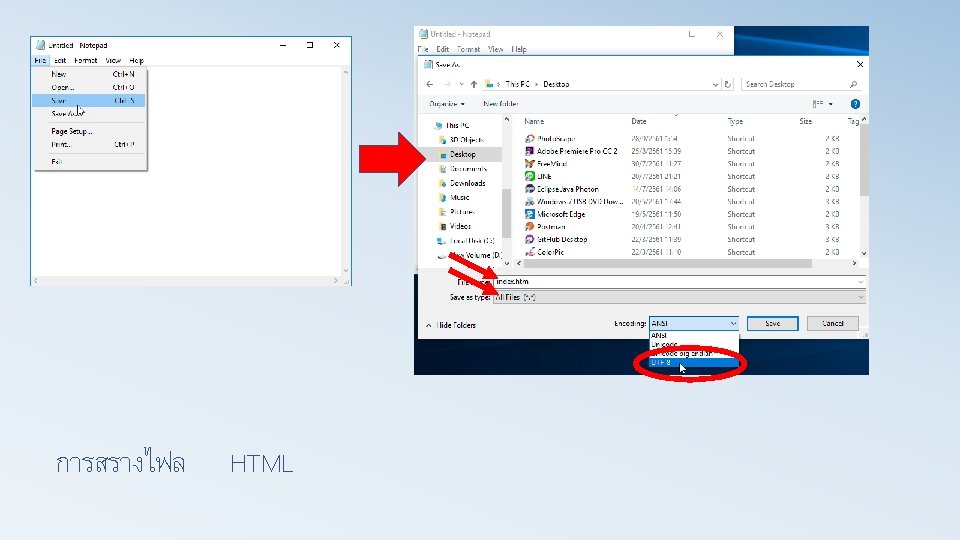
Task: Click the file list horizontal scrollbar
Action: click(x=668, y=263)
